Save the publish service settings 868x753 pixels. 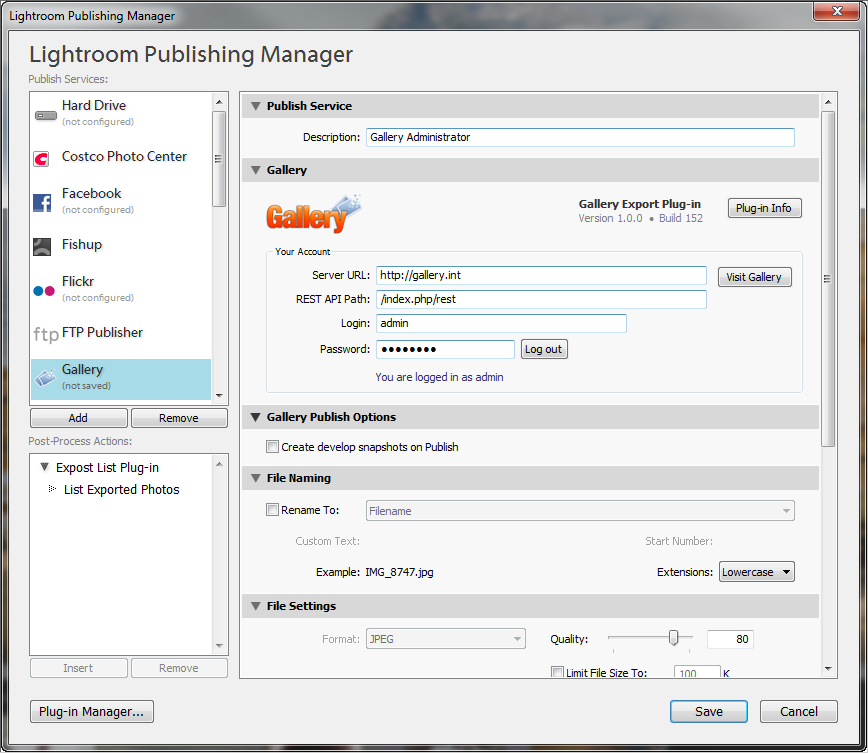pos(709,711)
